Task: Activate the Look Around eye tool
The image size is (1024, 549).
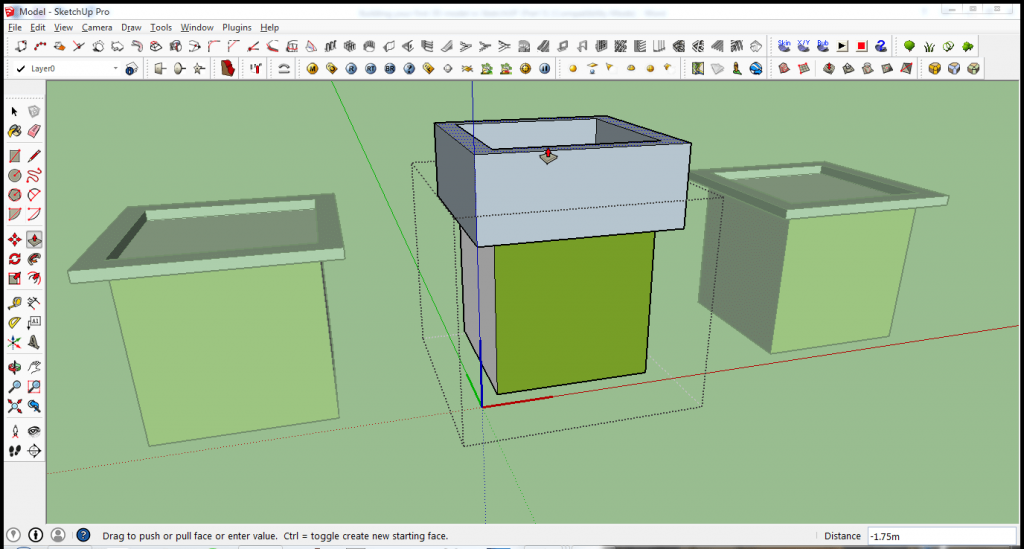Action: (34, 431)
